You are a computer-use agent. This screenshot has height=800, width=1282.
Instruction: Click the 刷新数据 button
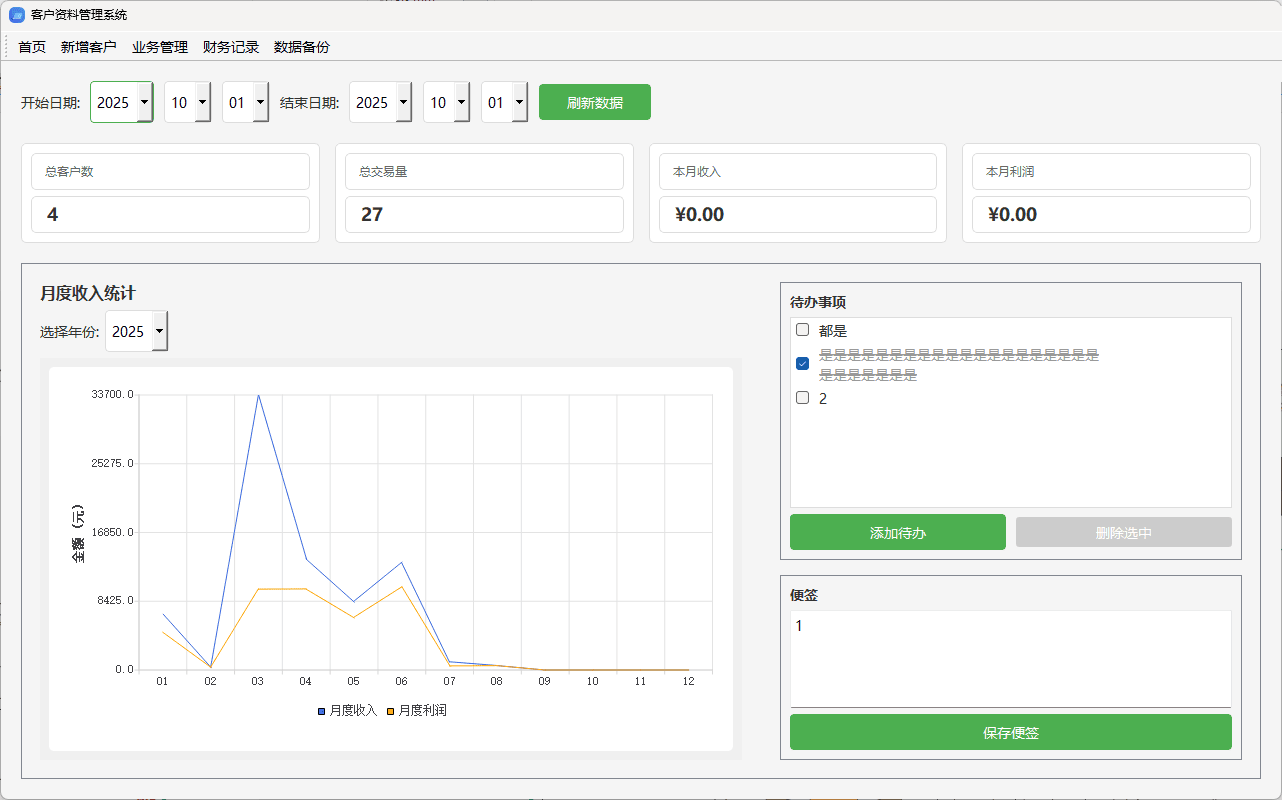(x=594, y=101)
